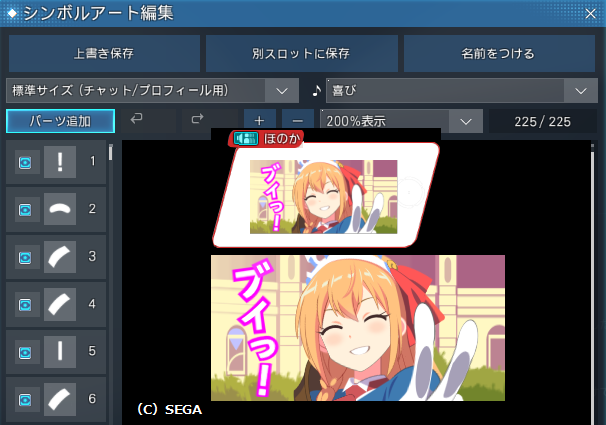Toggle visibility eye of layer 6
Viewport: 606px width, 425px height.
26,400
